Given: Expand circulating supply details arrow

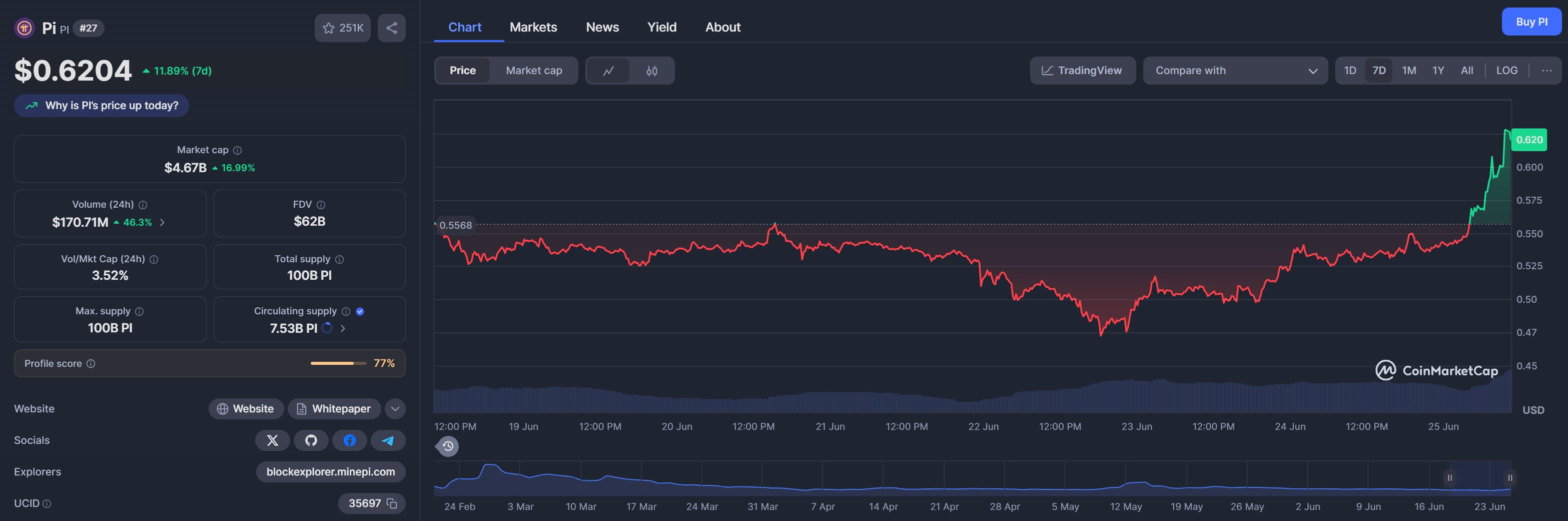Looking at the screenshot, I should (343, 328).
